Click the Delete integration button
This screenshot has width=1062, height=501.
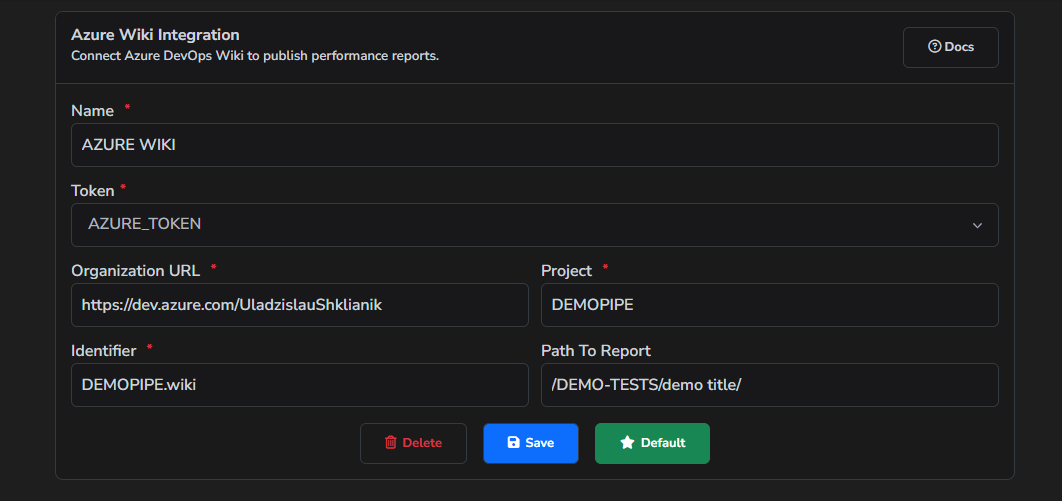tap(413, 443)
